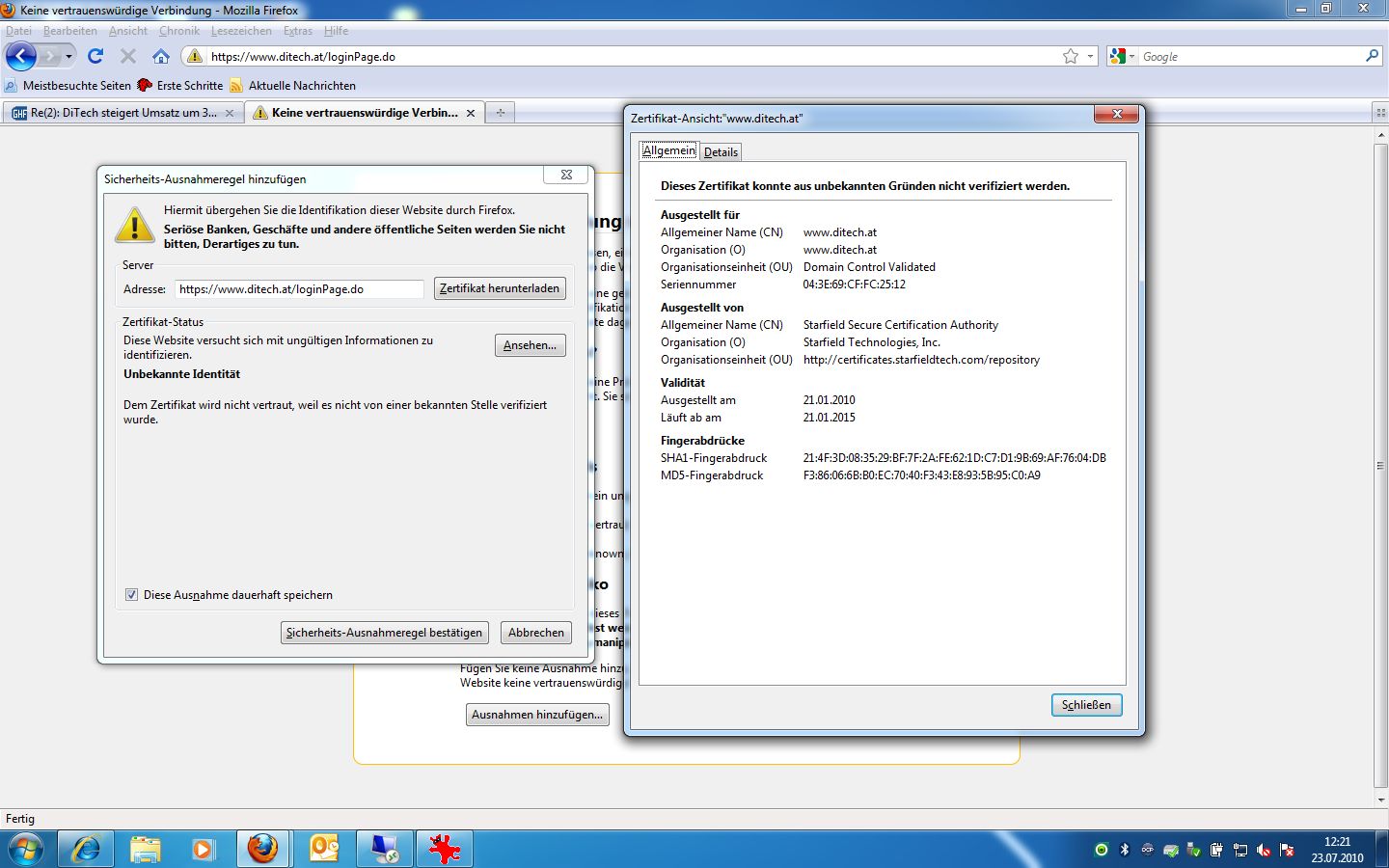Click the page scrollbar up arrow

[1381, 136]
